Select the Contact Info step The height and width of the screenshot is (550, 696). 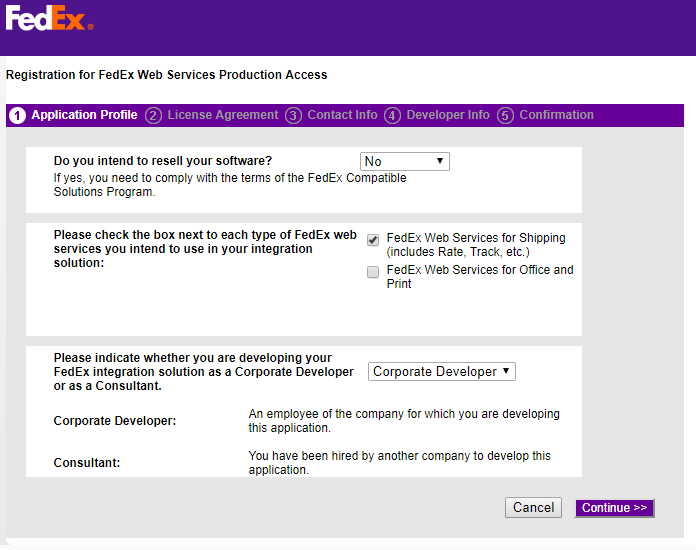(342, 115)
